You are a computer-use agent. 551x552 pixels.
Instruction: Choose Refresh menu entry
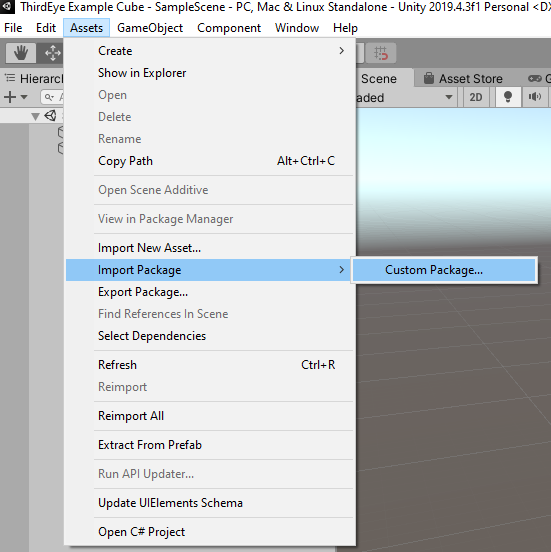(x=210, y=365)
